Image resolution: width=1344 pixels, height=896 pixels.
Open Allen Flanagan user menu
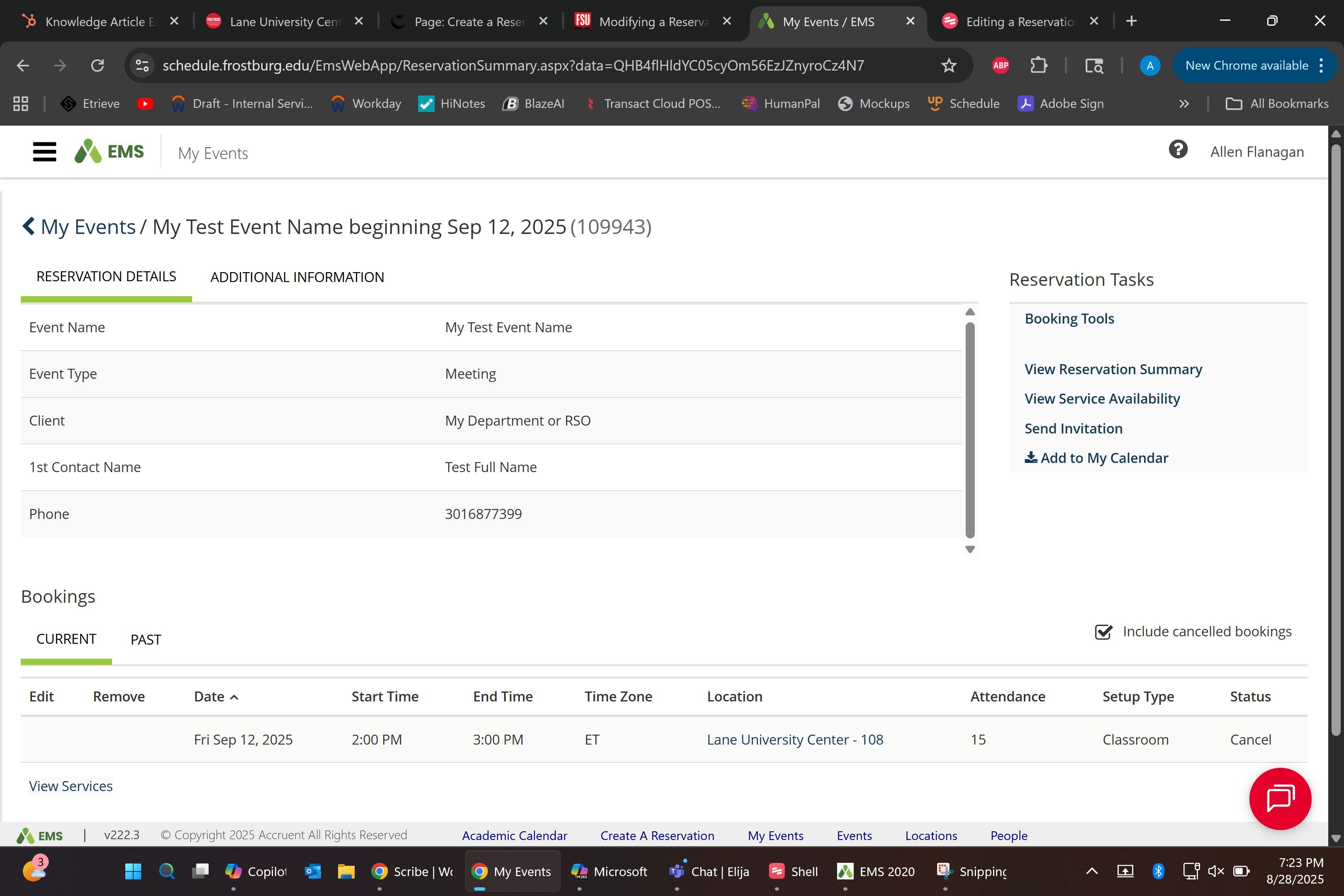click(x=1256, y=152)
